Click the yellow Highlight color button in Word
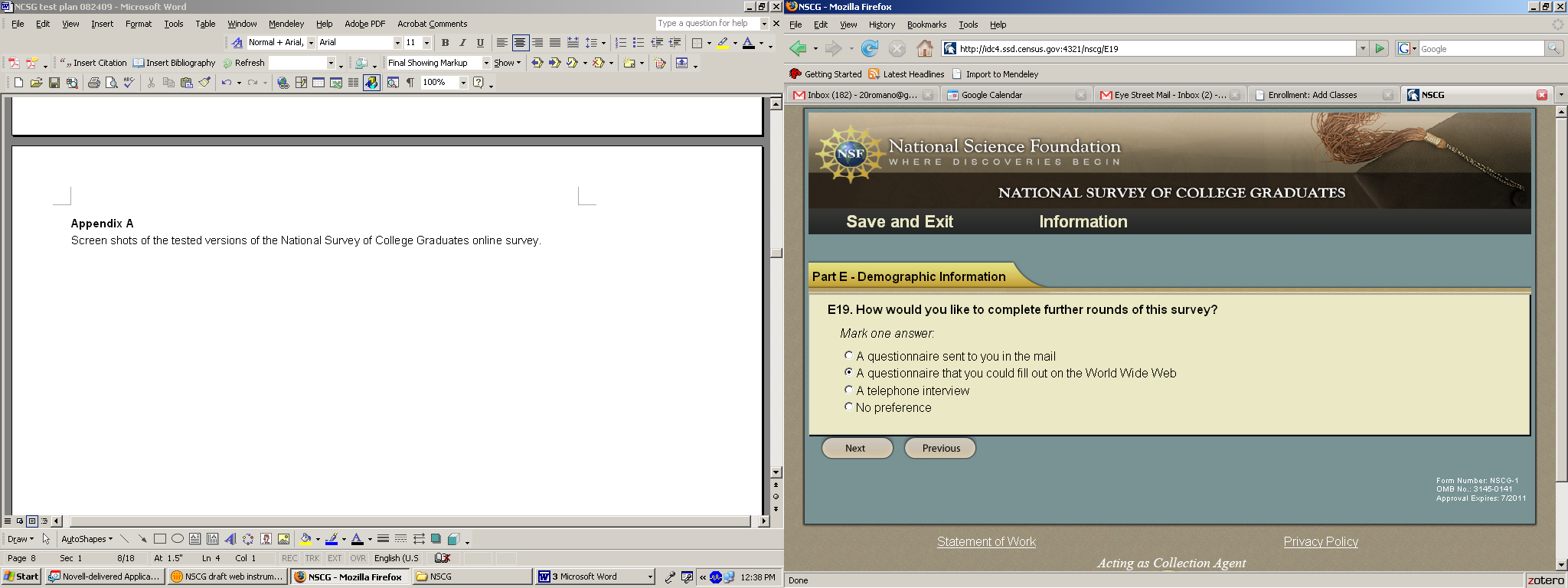 tap(723, 43)
